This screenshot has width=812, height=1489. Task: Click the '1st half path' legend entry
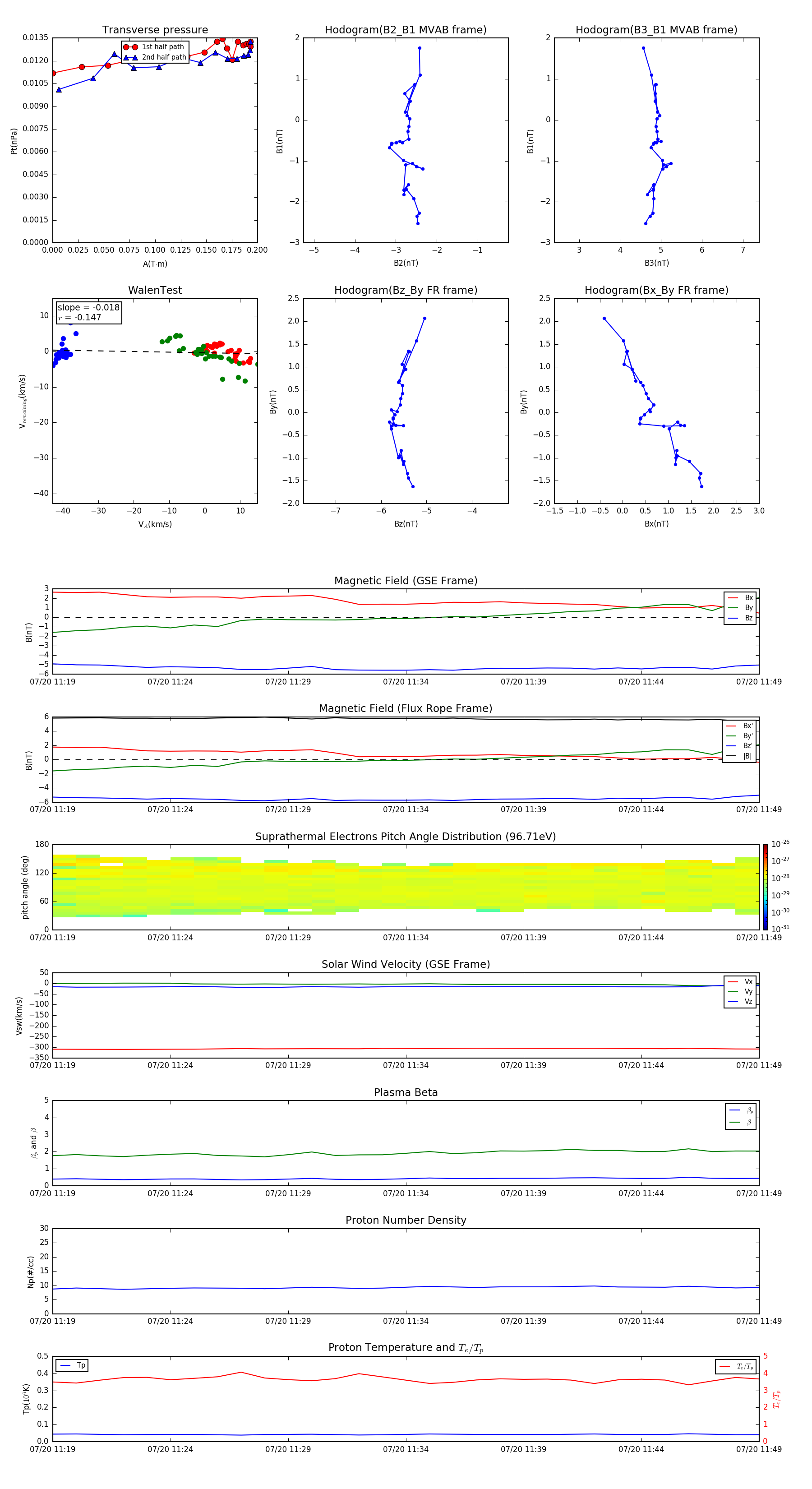(154, 47)
